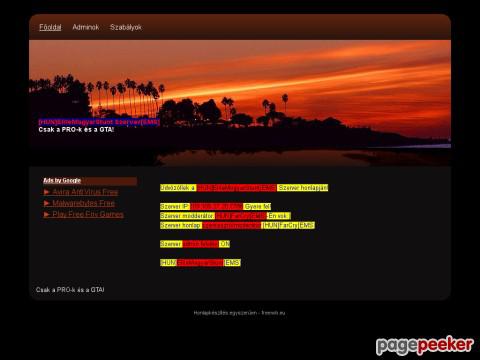Viewport: 480px width, 360px height.
Task: Click the Üdvözöllek welcome text line
Action: coord(244,188)
